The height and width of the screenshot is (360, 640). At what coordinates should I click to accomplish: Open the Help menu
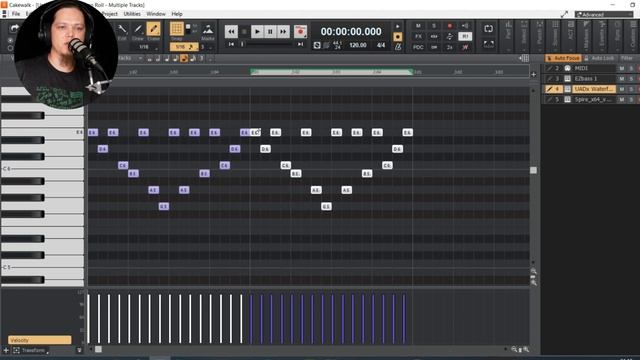point(177,13)
